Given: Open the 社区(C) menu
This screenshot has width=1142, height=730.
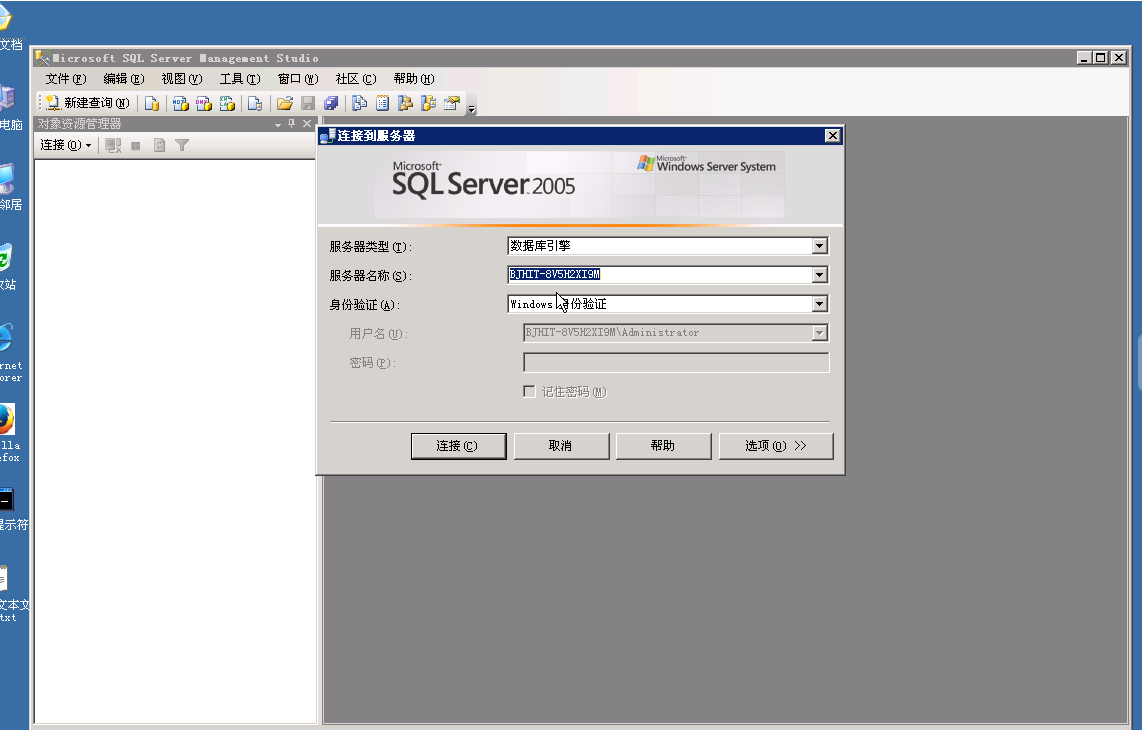Looking at the screenshot, I should pos(355,79).
